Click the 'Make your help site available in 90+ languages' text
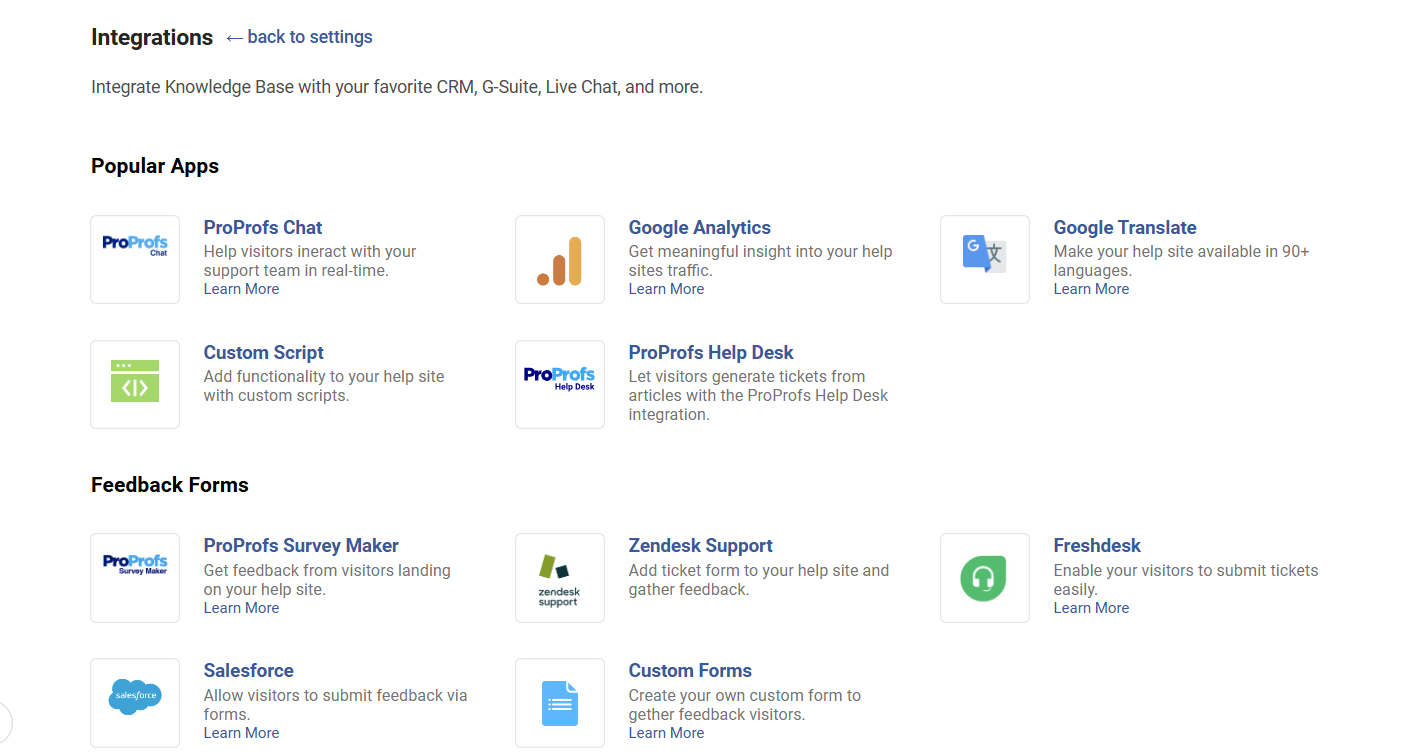 [x=1182, y=261]
